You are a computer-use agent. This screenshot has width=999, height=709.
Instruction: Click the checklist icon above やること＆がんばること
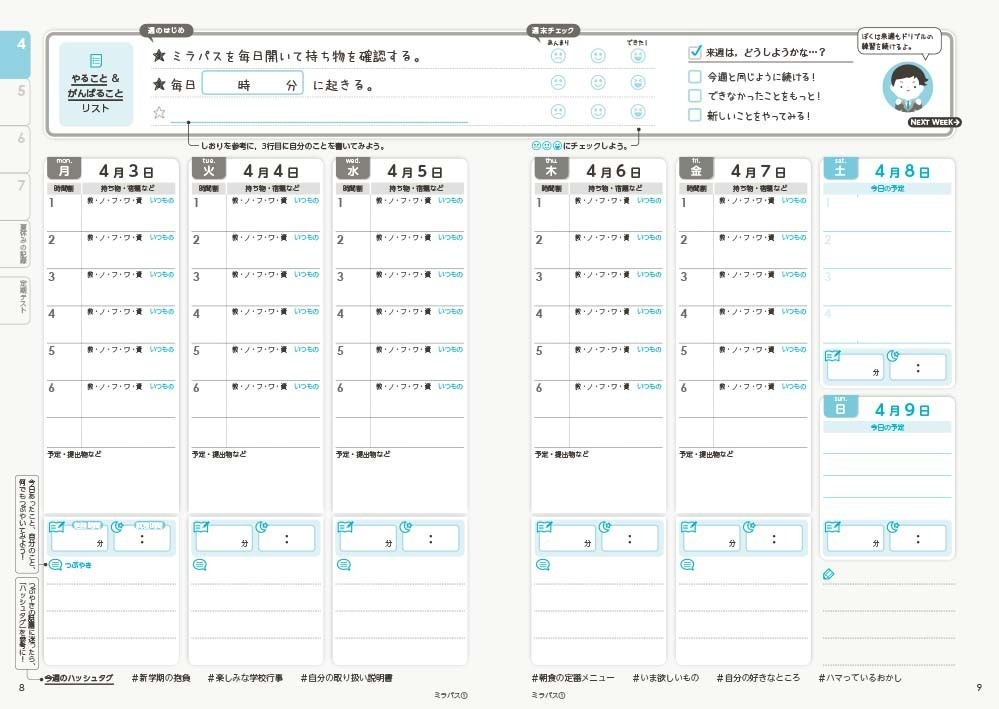click(x=96, y=60)
